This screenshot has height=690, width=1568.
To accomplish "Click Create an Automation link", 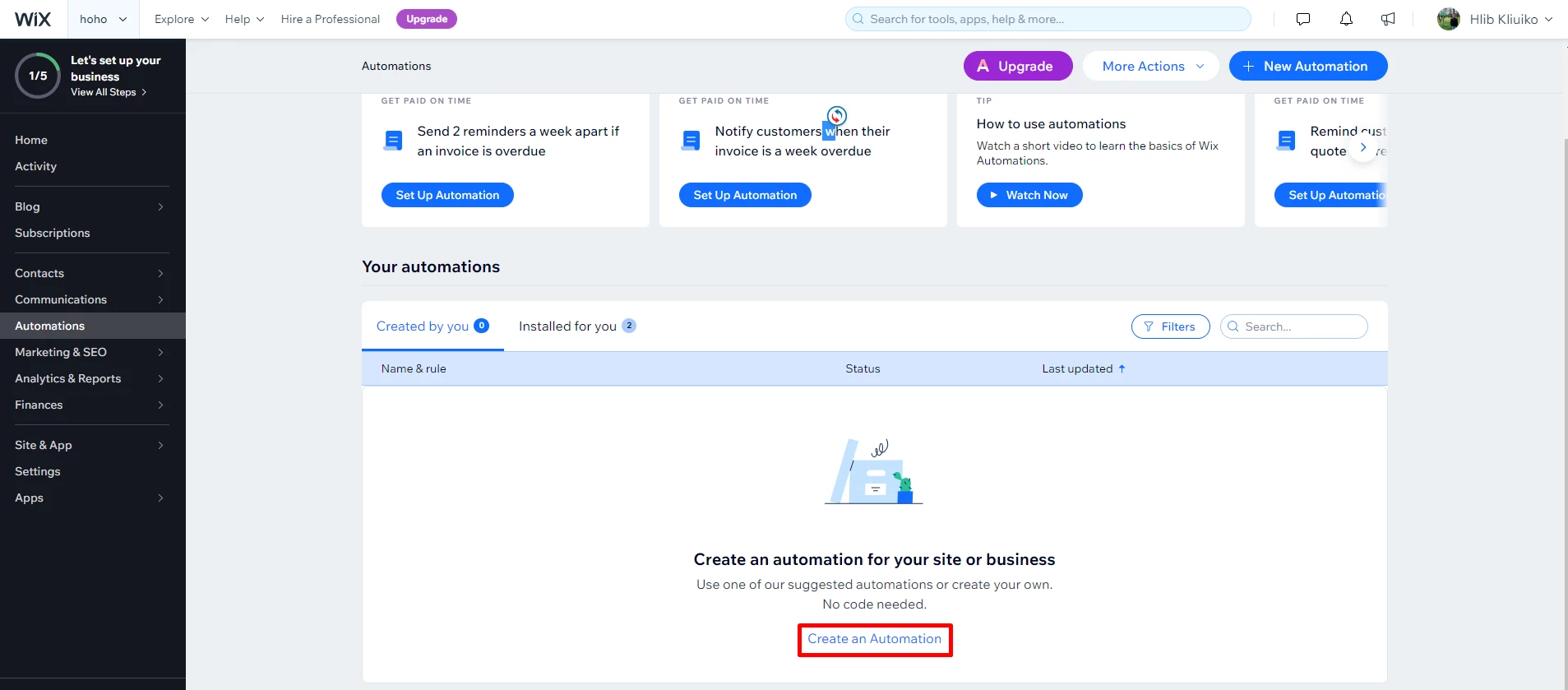I will [x=874, y=639].
